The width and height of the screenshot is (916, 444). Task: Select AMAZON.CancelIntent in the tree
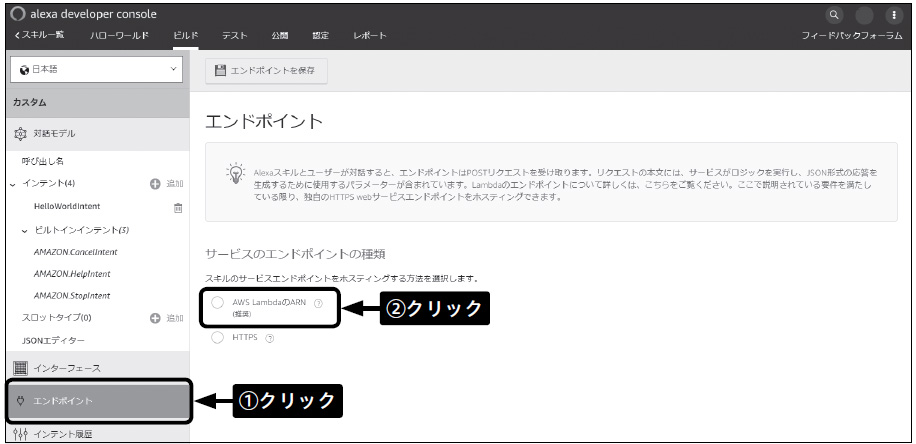pos(76,252)
